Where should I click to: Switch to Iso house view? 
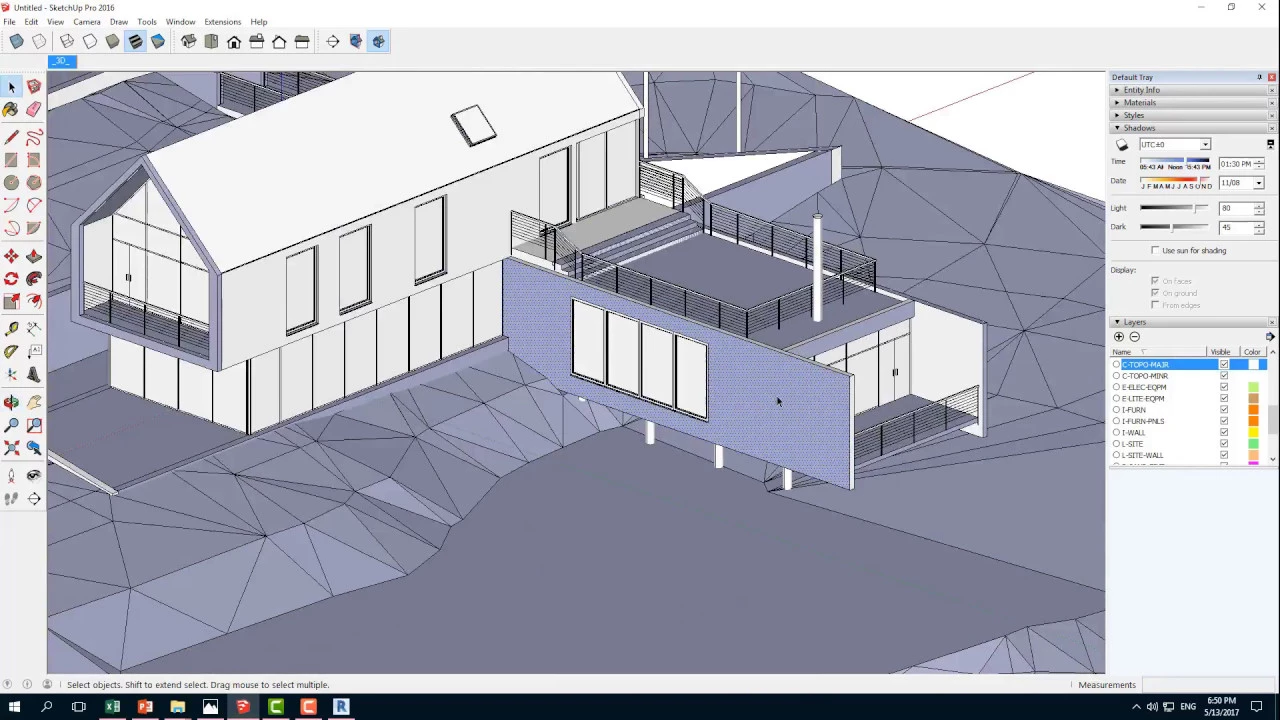pos(188,41)
